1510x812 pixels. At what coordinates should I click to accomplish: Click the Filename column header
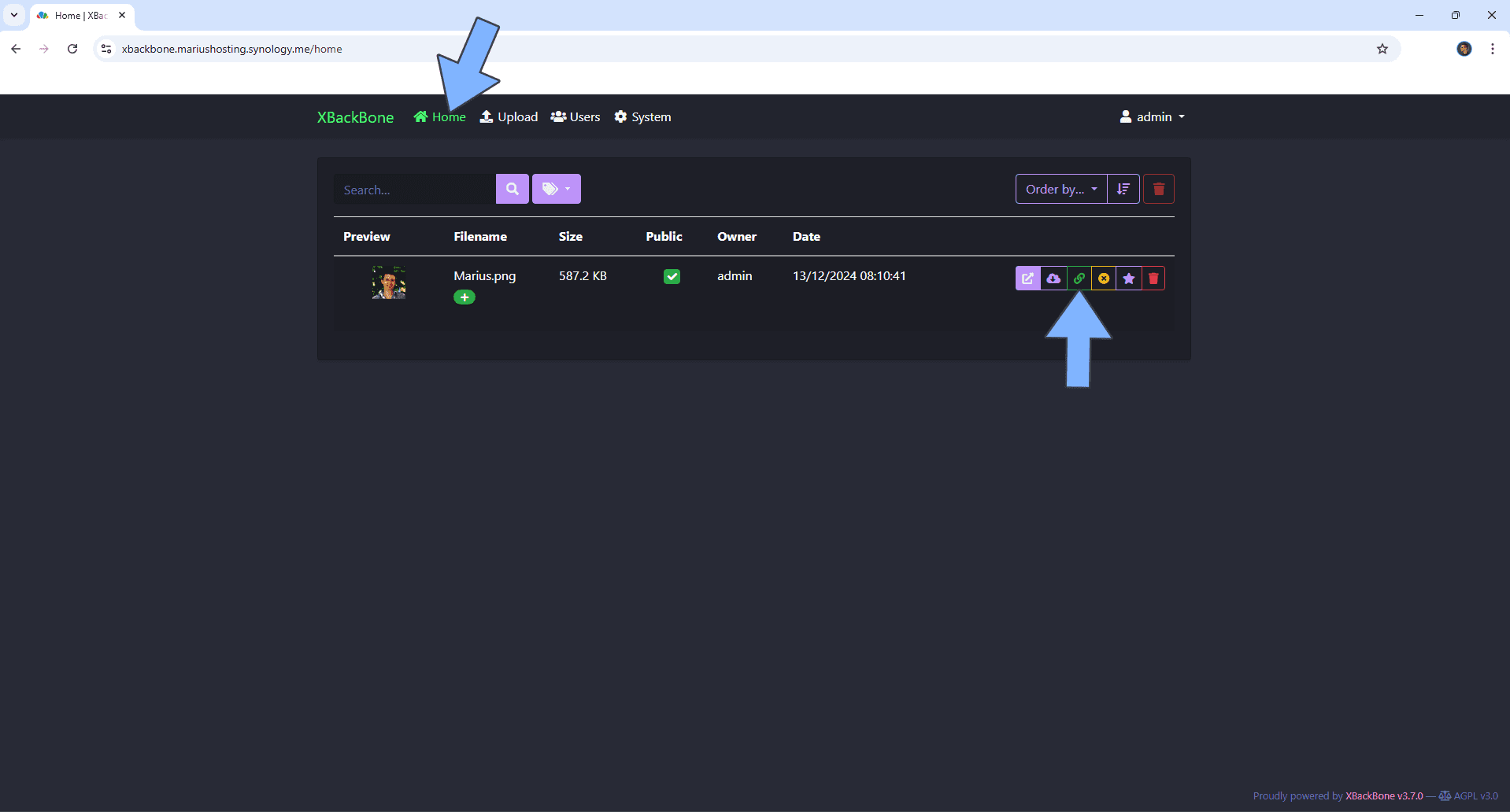(480, 237)
